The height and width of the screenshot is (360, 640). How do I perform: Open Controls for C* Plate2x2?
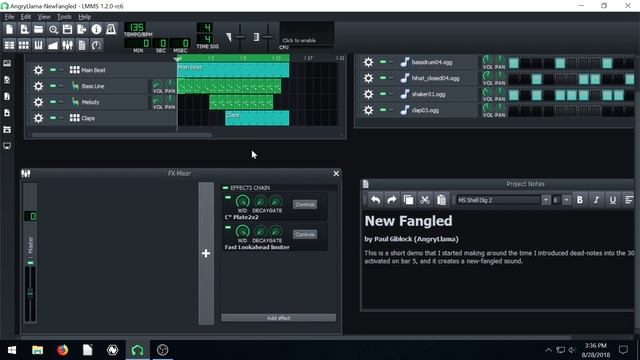tap(305, 204)
